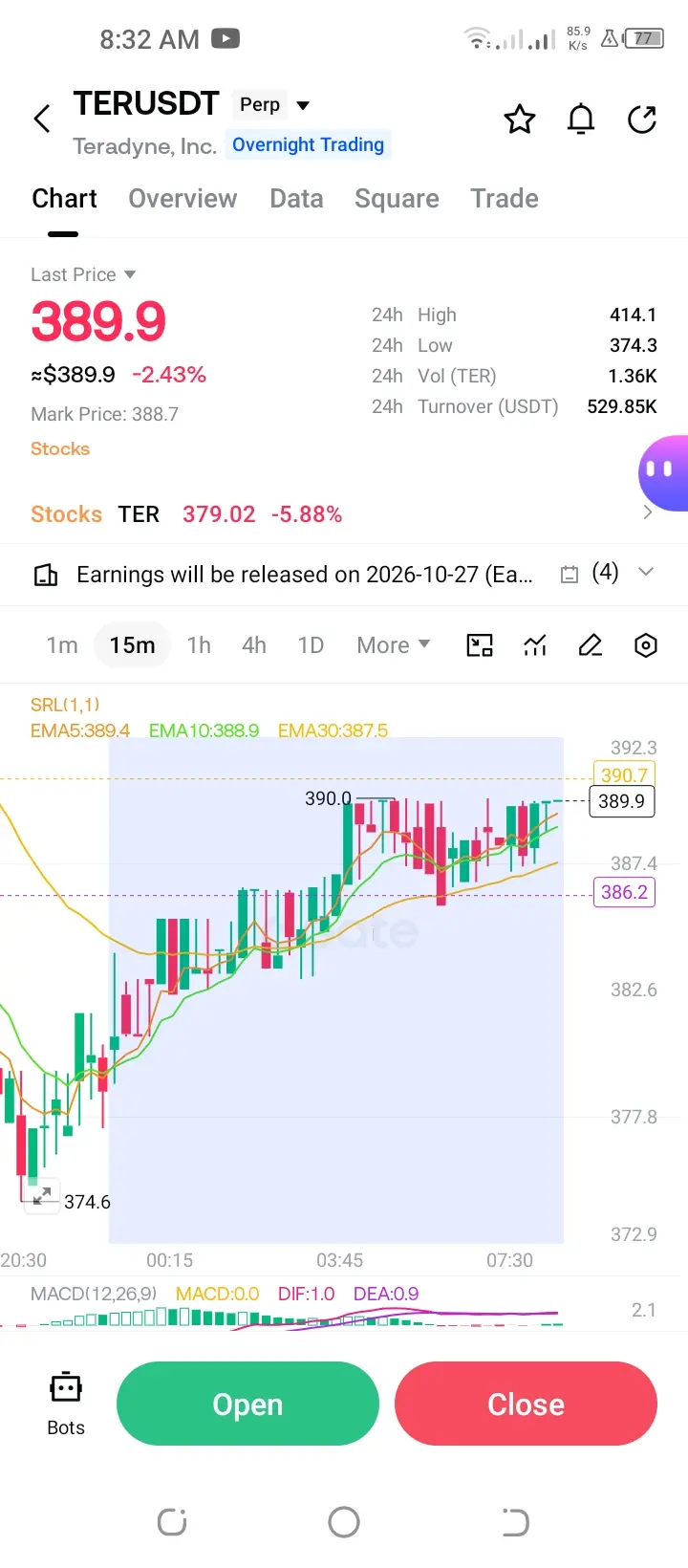The width and height of the screenshot is (688, 1568).
Task: Tap the green Open button
Action: click(247, 1404)
